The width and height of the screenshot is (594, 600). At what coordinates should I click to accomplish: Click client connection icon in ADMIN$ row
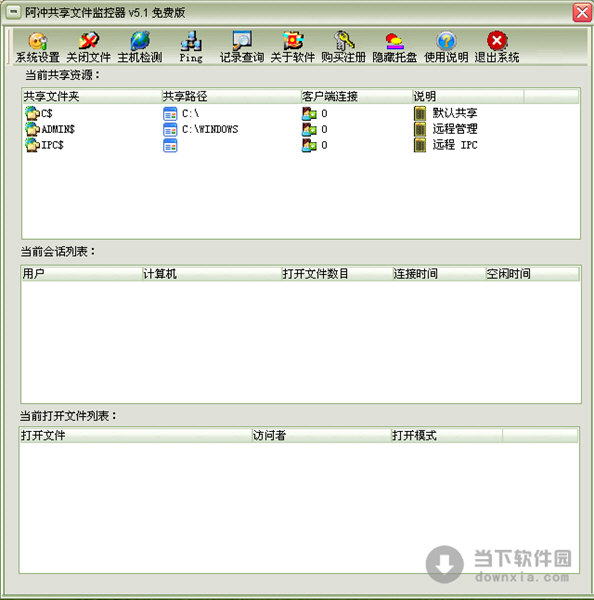pos(309,129)
